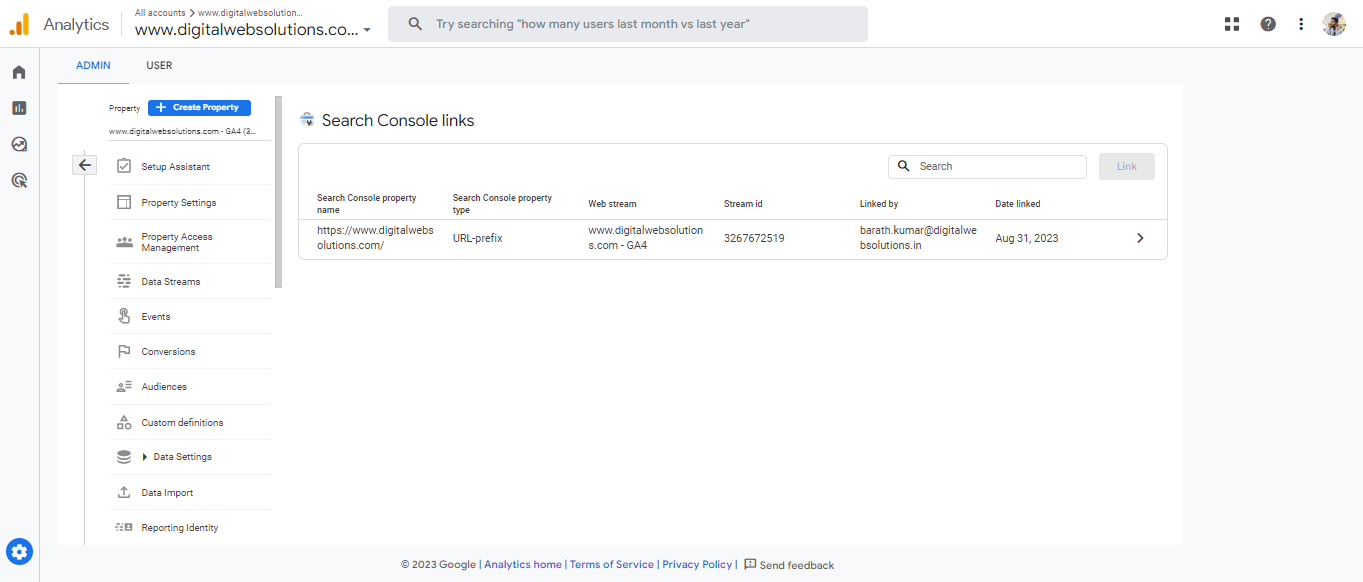
Task: Click the property column vertical scrollbar
Action: point(279,192)
